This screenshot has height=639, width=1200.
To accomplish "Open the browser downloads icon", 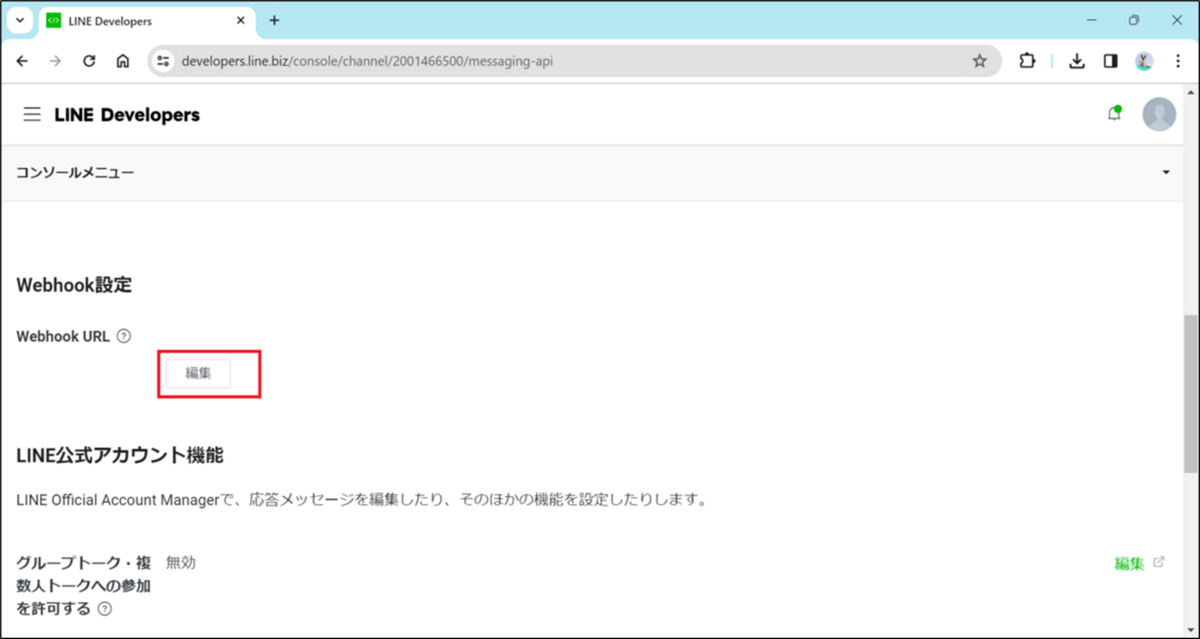I will click(1077, 61).
